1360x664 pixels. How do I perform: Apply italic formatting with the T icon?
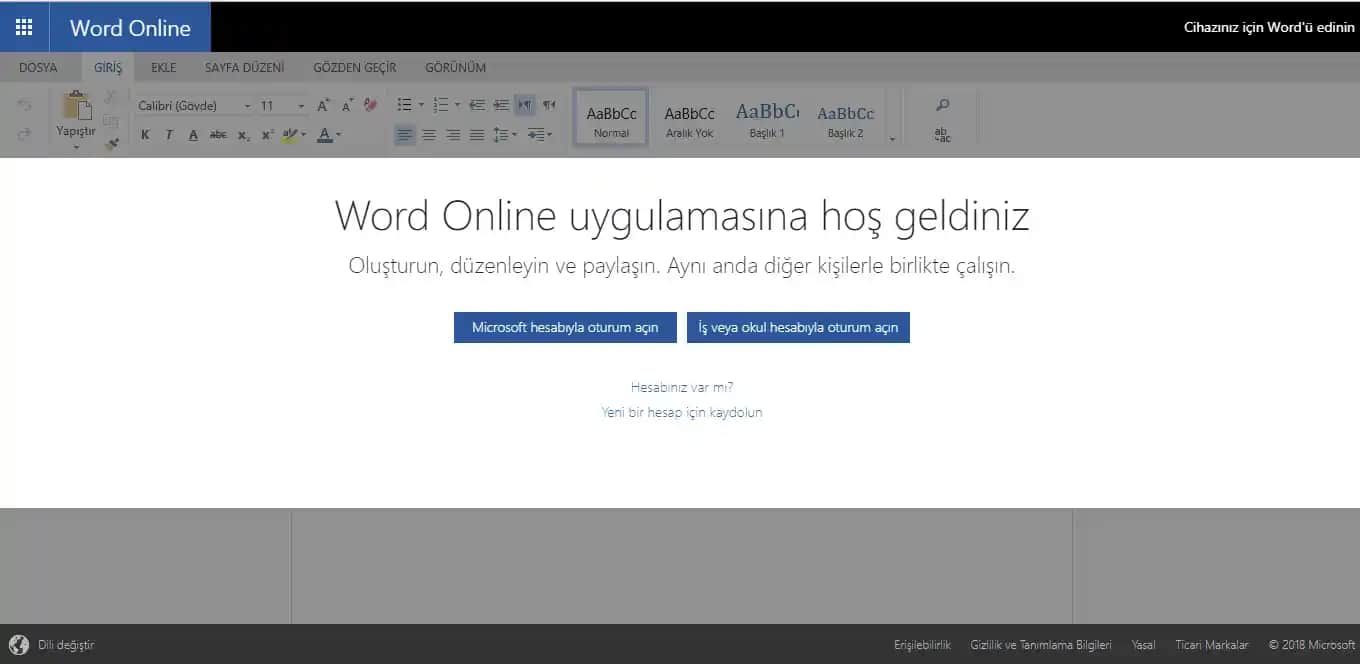pos(168,134)
